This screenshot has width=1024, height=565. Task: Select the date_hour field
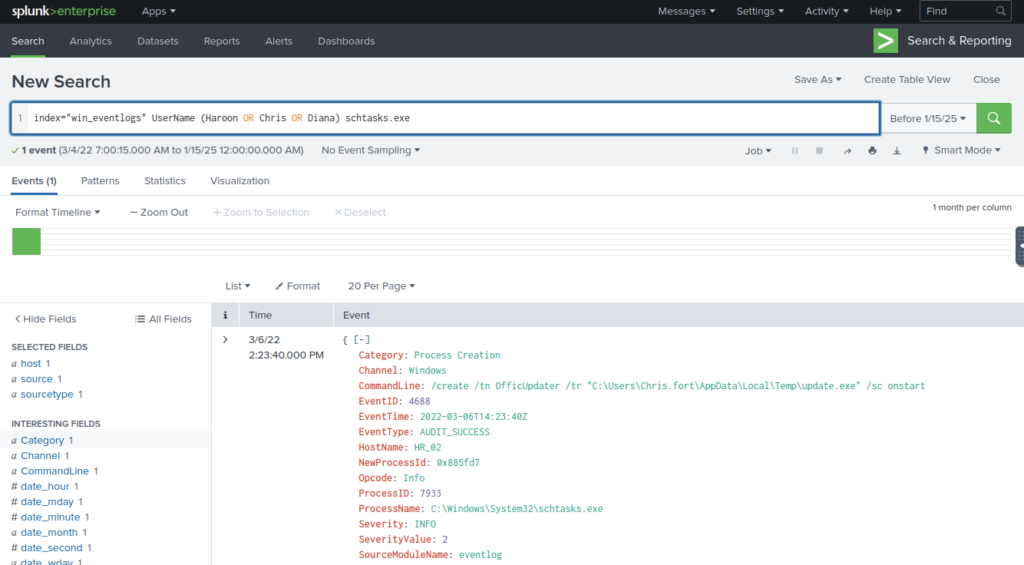tap(44, 487)
